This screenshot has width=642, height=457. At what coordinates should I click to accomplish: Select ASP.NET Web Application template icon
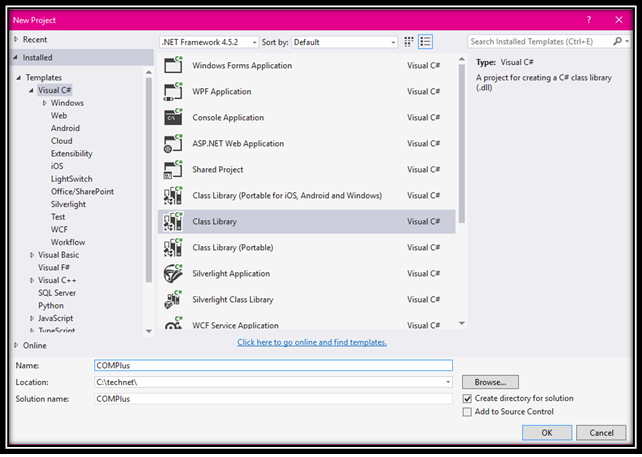point(173,143)
